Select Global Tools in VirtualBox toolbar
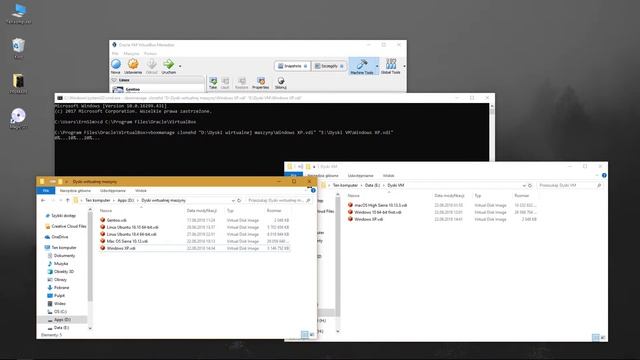Image resolution: width=640 pixels, height=360 pixels. [391, 66]
